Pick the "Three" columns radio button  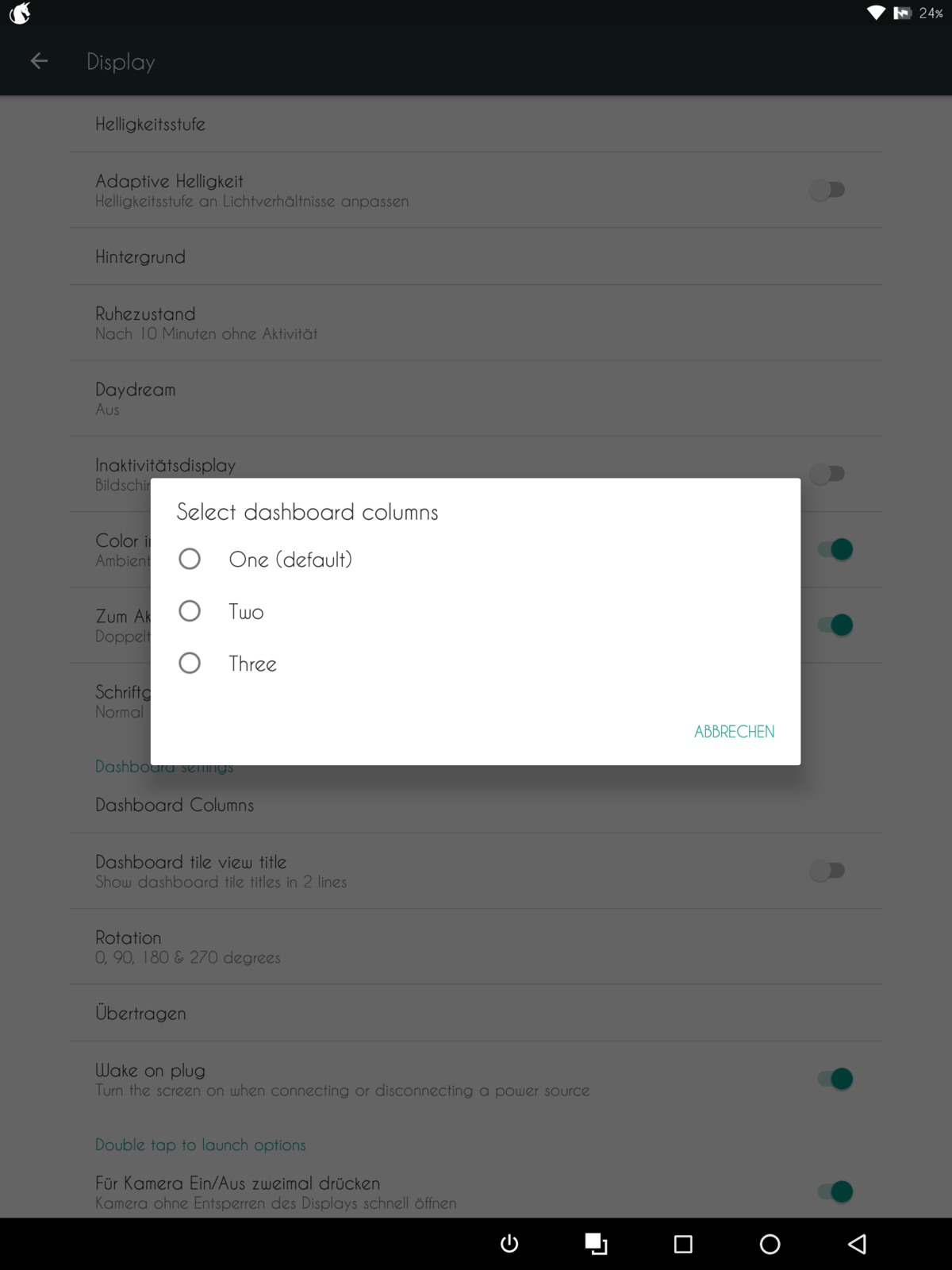(190, 663)
